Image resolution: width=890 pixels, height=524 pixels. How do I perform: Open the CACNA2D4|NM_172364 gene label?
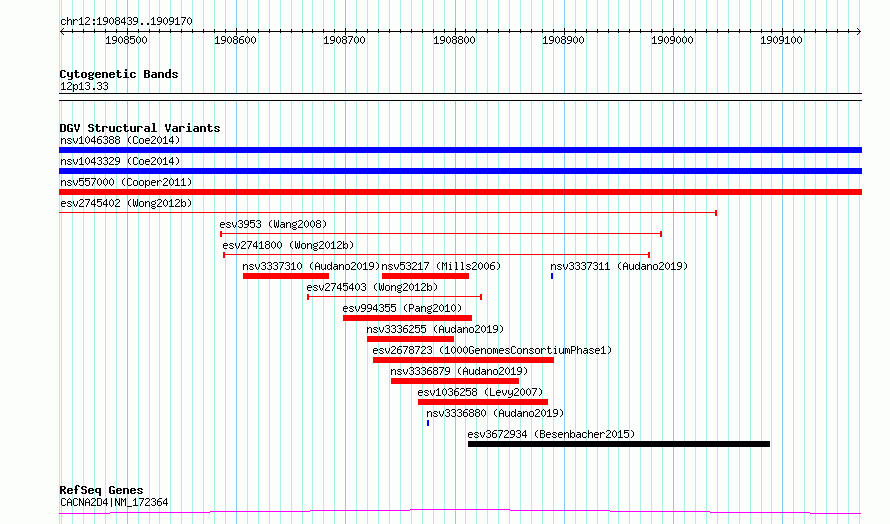tap(114, 502)
